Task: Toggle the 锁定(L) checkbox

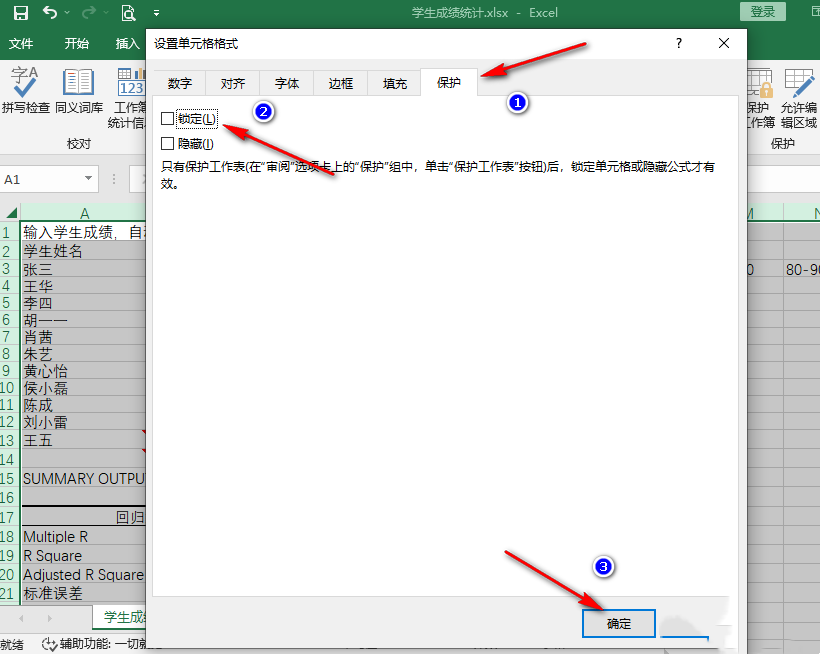Action: click(x=167, y=119)
